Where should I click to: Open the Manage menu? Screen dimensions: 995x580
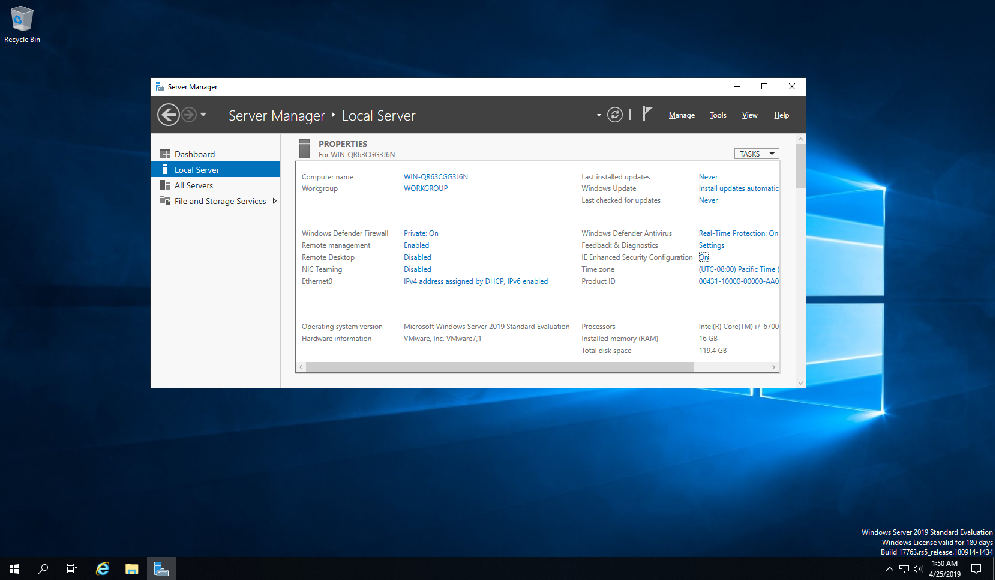click(x=681, y=115)
